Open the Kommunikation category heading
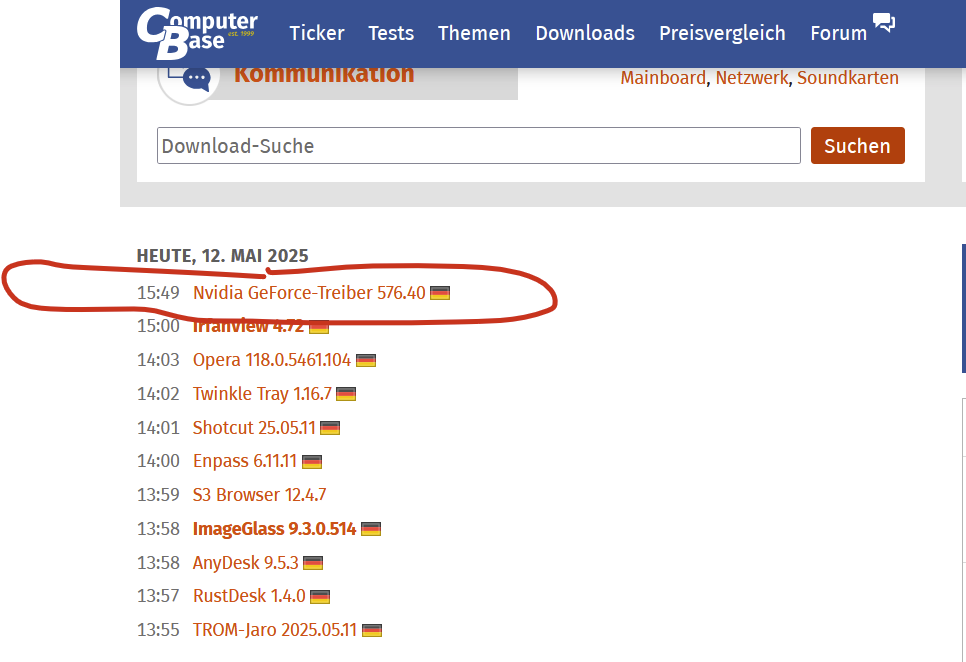Image resolution: width=966 pixels, height=662 pixels. tap(324, 75)
